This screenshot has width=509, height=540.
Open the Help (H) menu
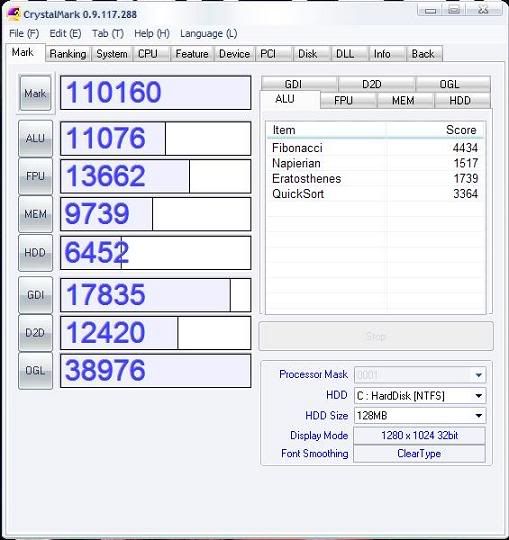[152, 33]
